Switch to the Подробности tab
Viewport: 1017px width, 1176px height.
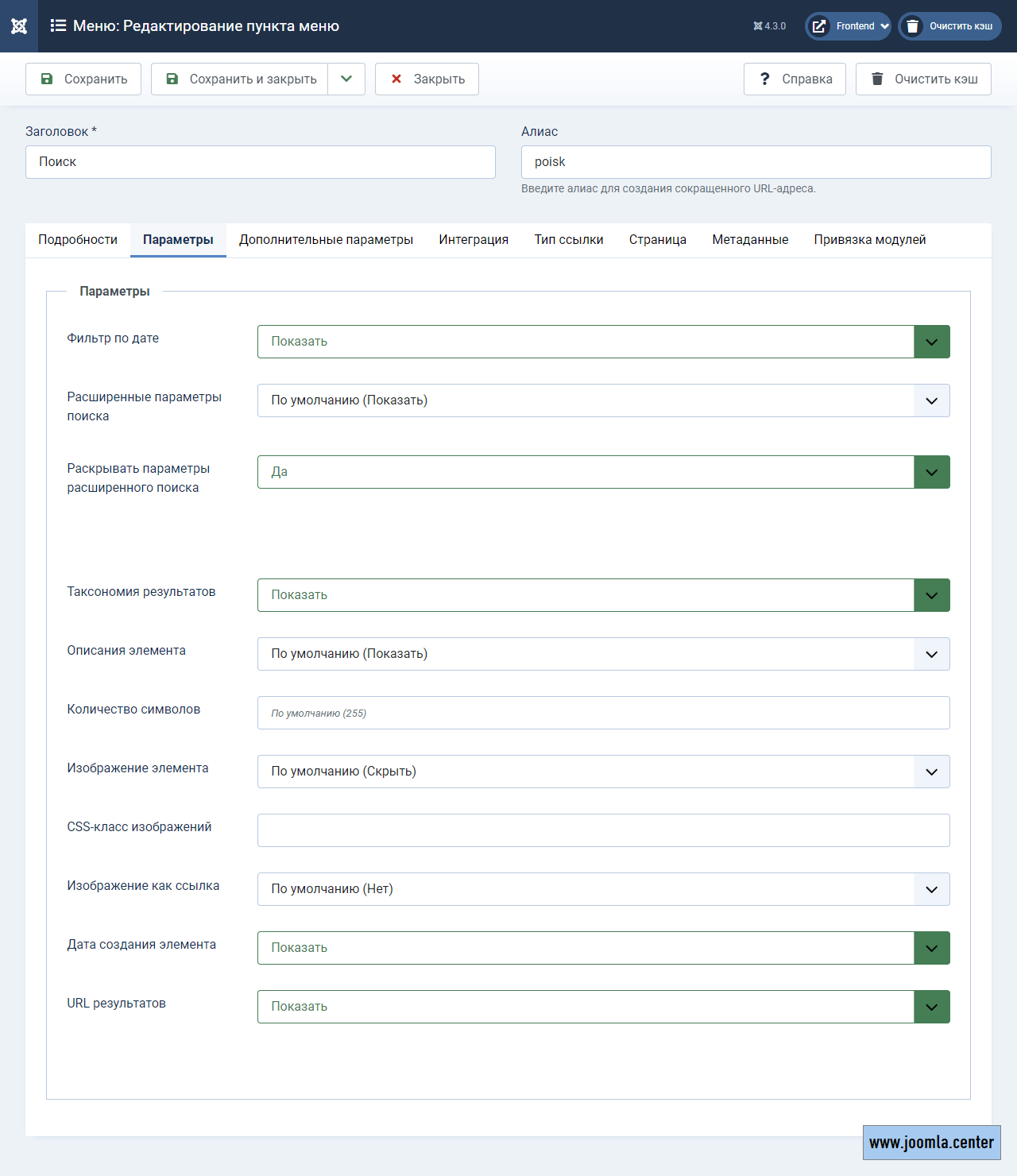(78, 240)
